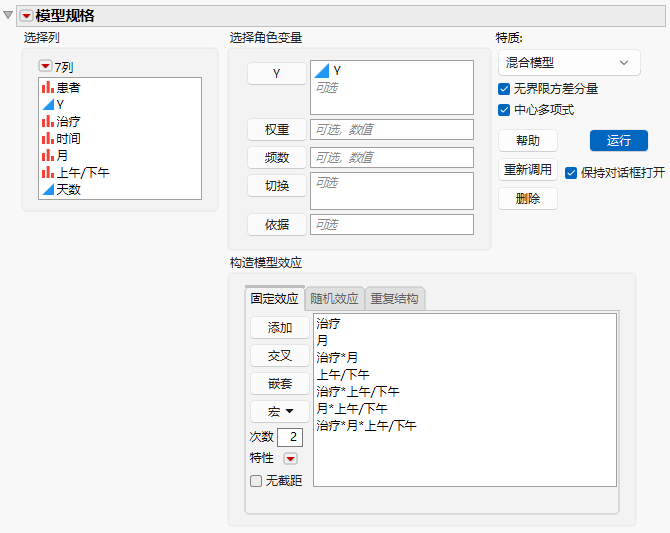Click the Y role button
The height and width of the screenshot is (533, 670).
(276, 74)
